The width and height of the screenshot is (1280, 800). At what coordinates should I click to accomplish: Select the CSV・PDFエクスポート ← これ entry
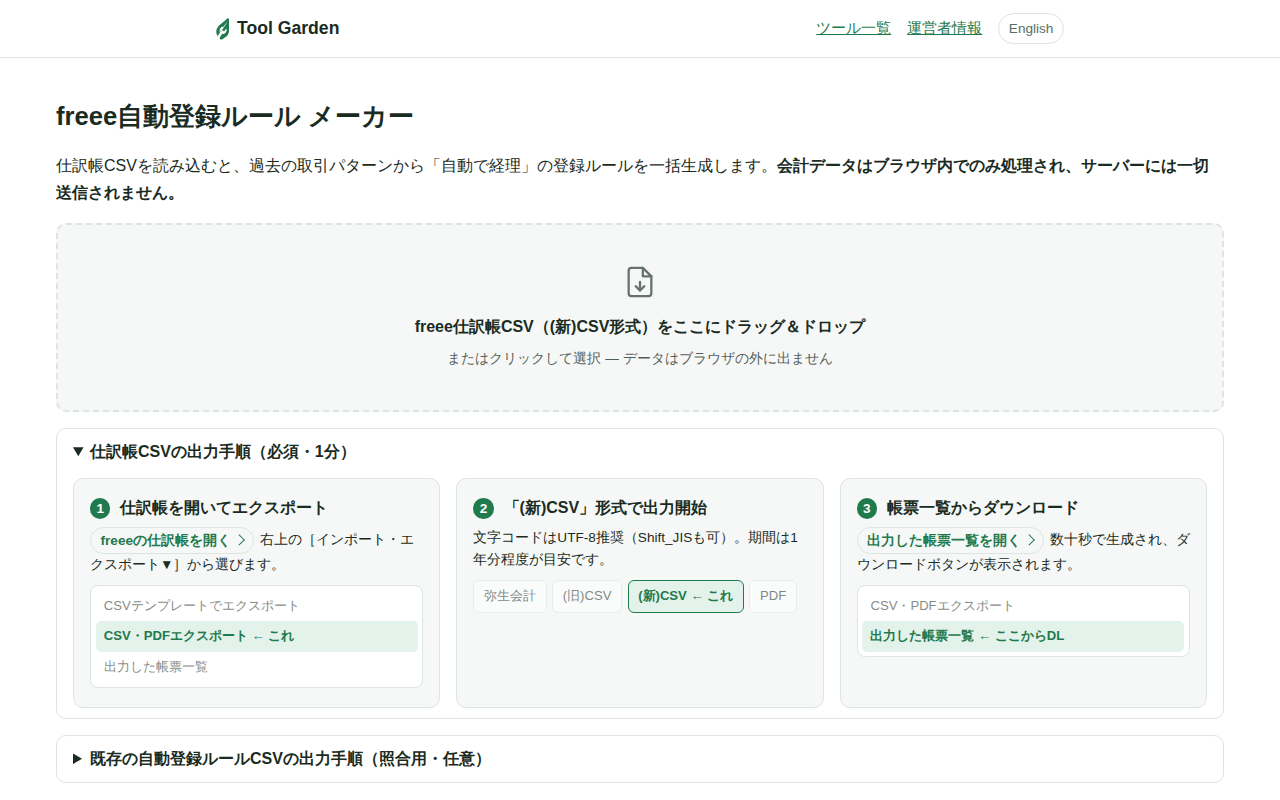(257, 636)
